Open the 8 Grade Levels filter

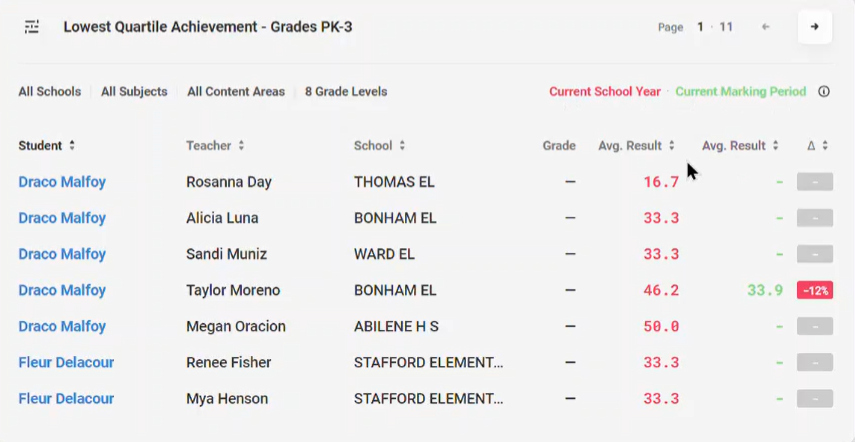point(346,92)
